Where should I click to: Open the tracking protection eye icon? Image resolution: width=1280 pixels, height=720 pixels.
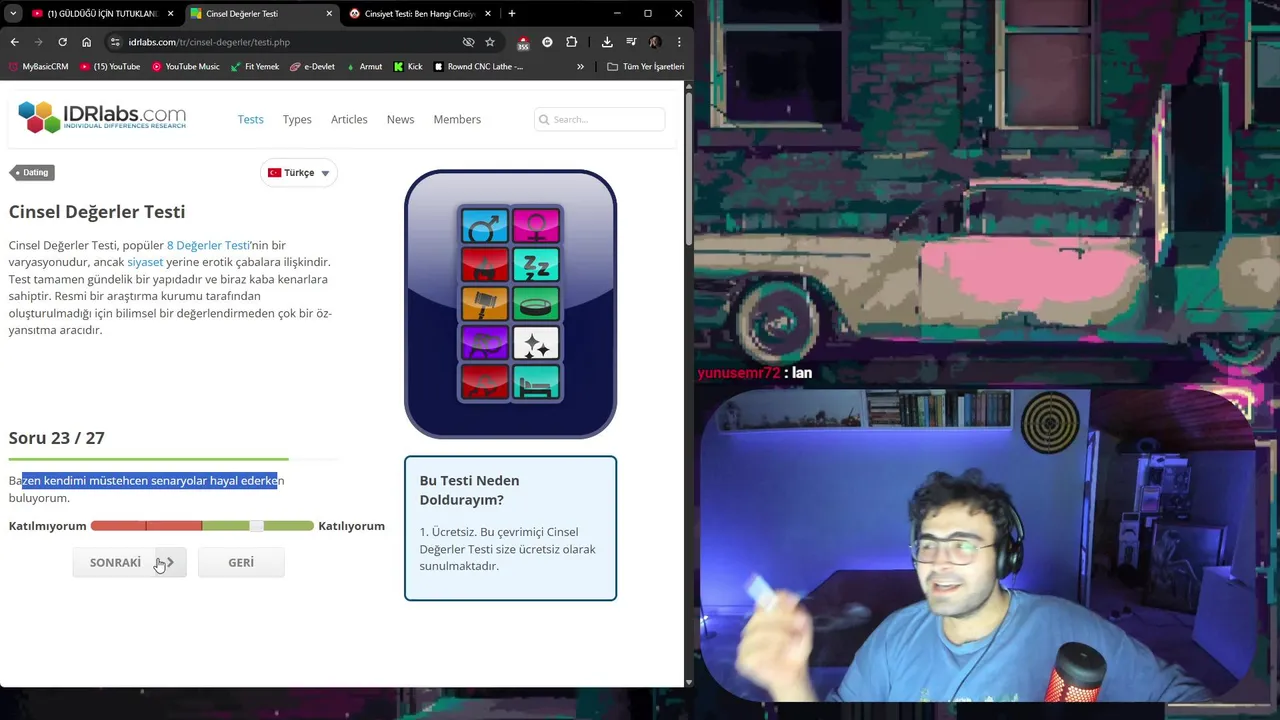[468, 42]
